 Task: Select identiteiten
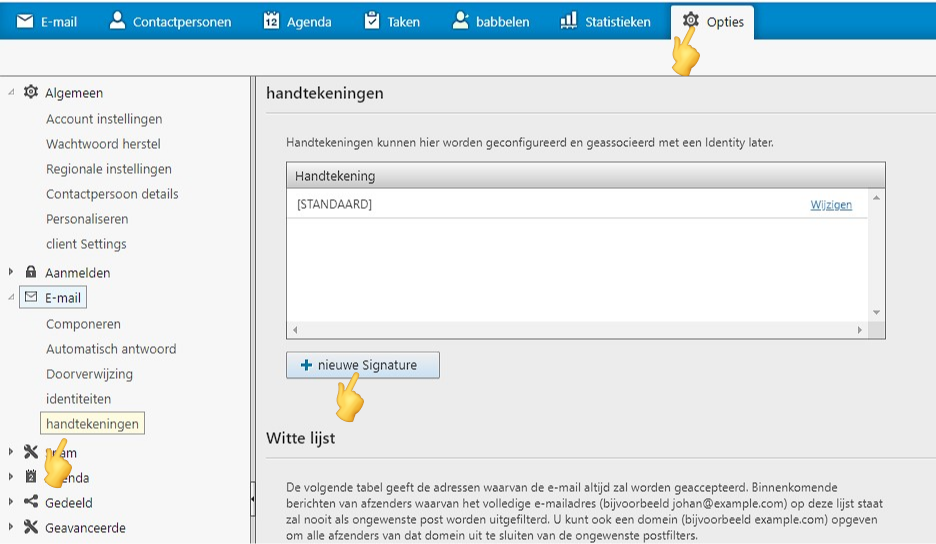[x=78, y=399]
